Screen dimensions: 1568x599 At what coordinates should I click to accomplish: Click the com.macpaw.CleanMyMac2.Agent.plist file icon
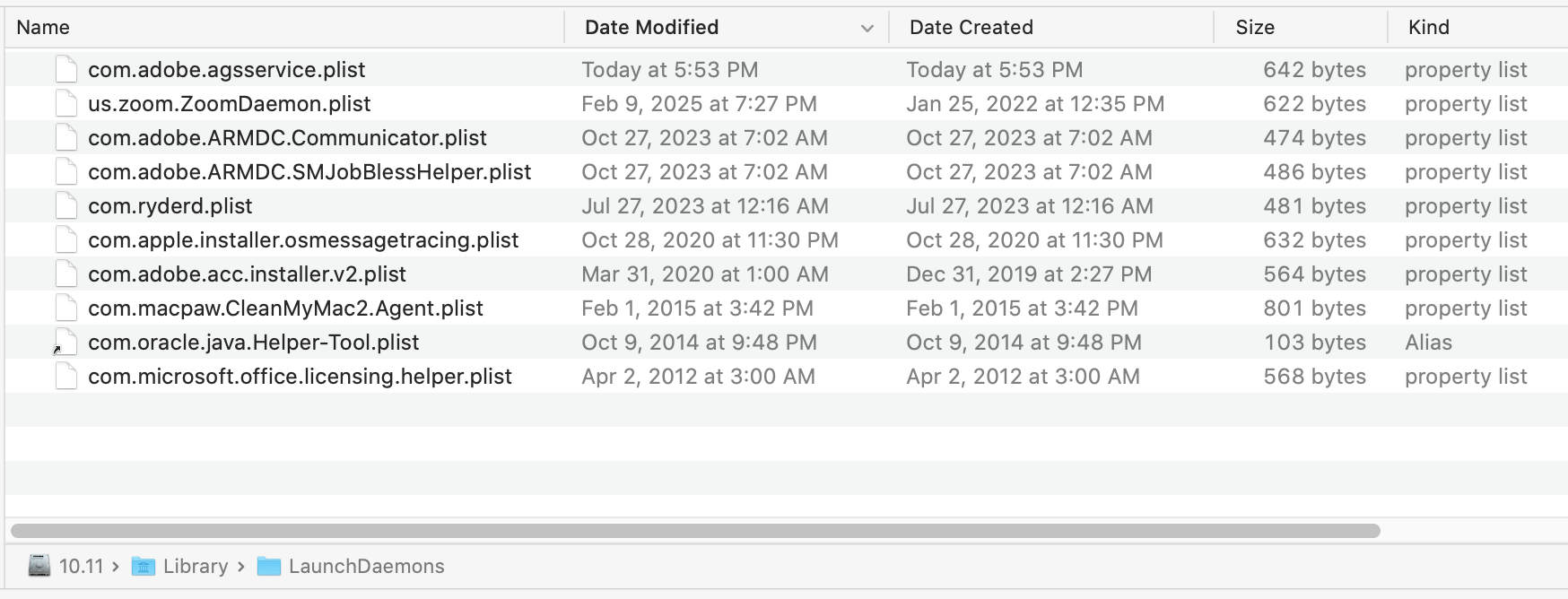65,308
